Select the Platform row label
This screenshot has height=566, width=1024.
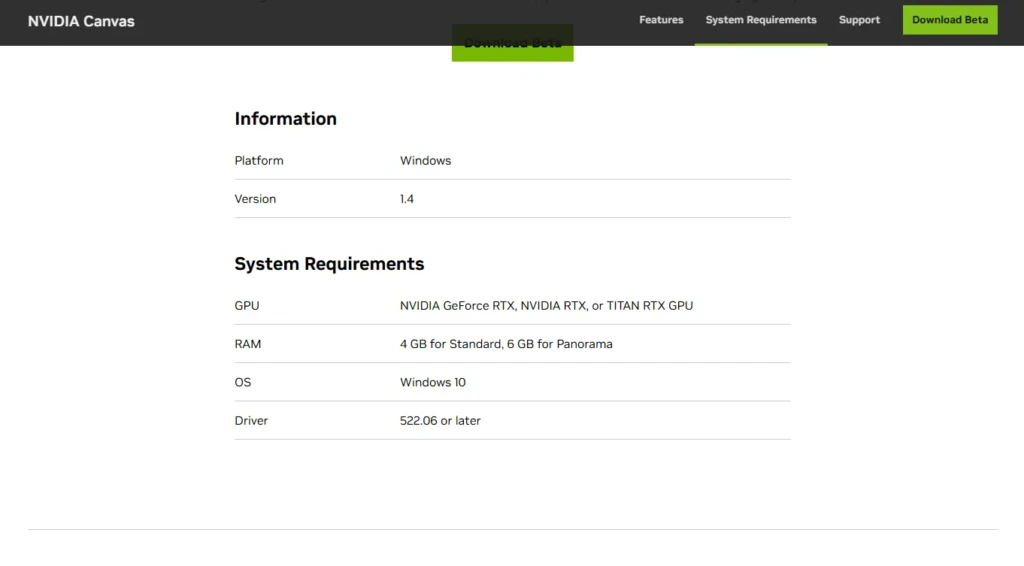259,161
